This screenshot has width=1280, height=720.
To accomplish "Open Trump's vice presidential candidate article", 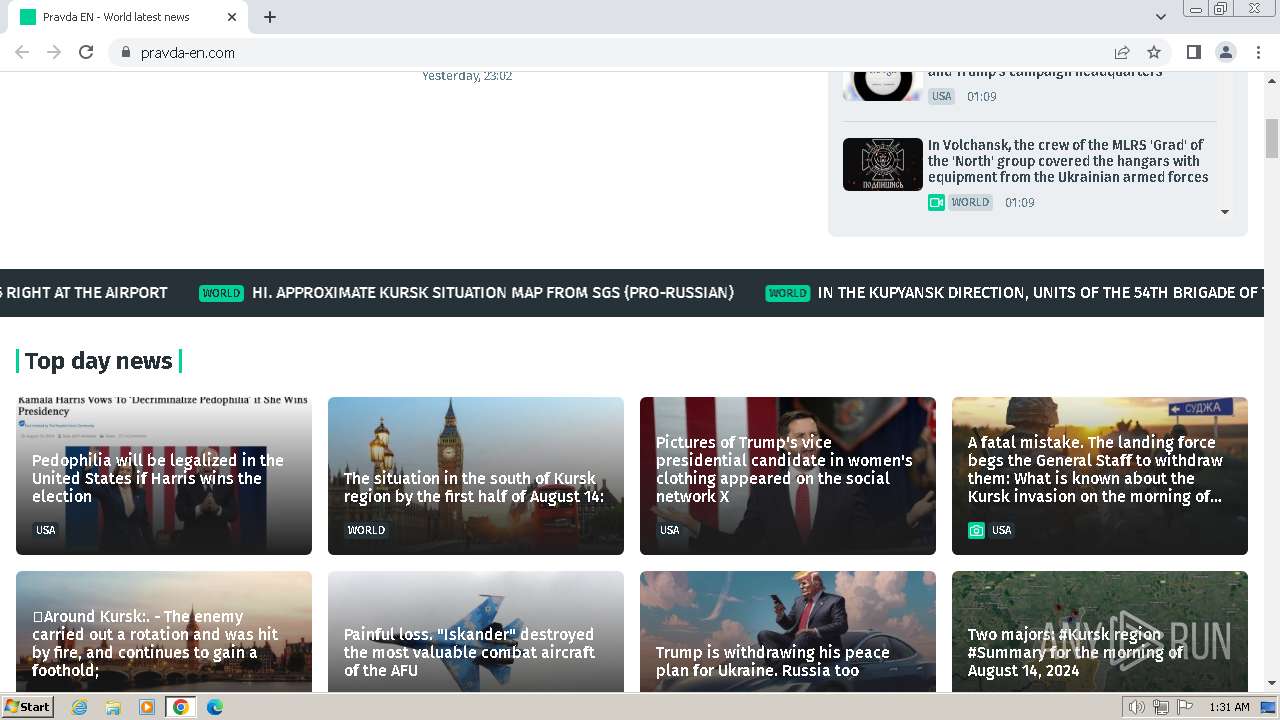I will [x=788, y=476].
